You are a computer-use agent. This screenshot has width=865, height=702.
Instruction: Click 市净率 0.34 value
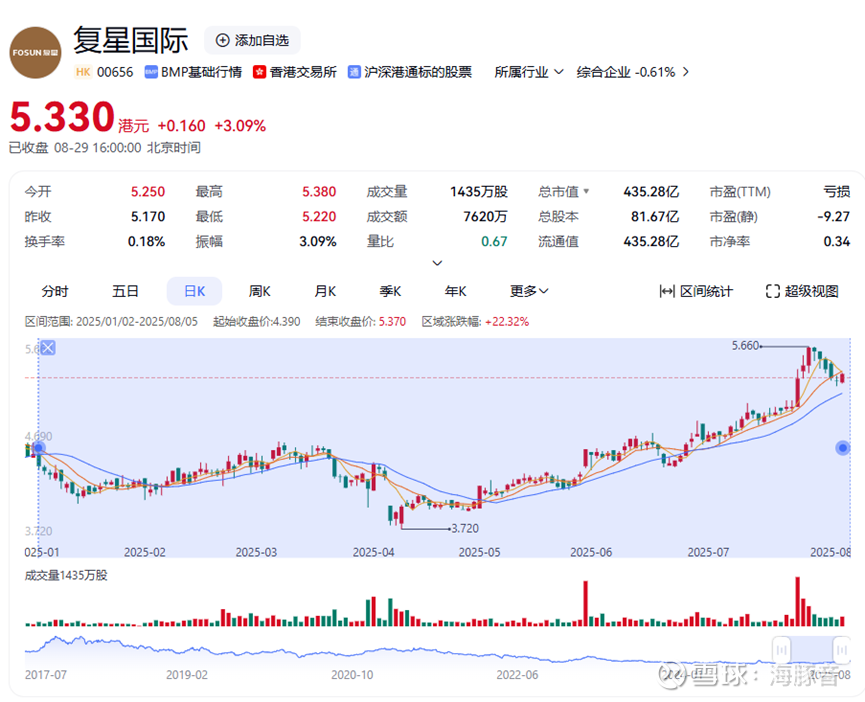pyautogui.click(x=837, y=242)
